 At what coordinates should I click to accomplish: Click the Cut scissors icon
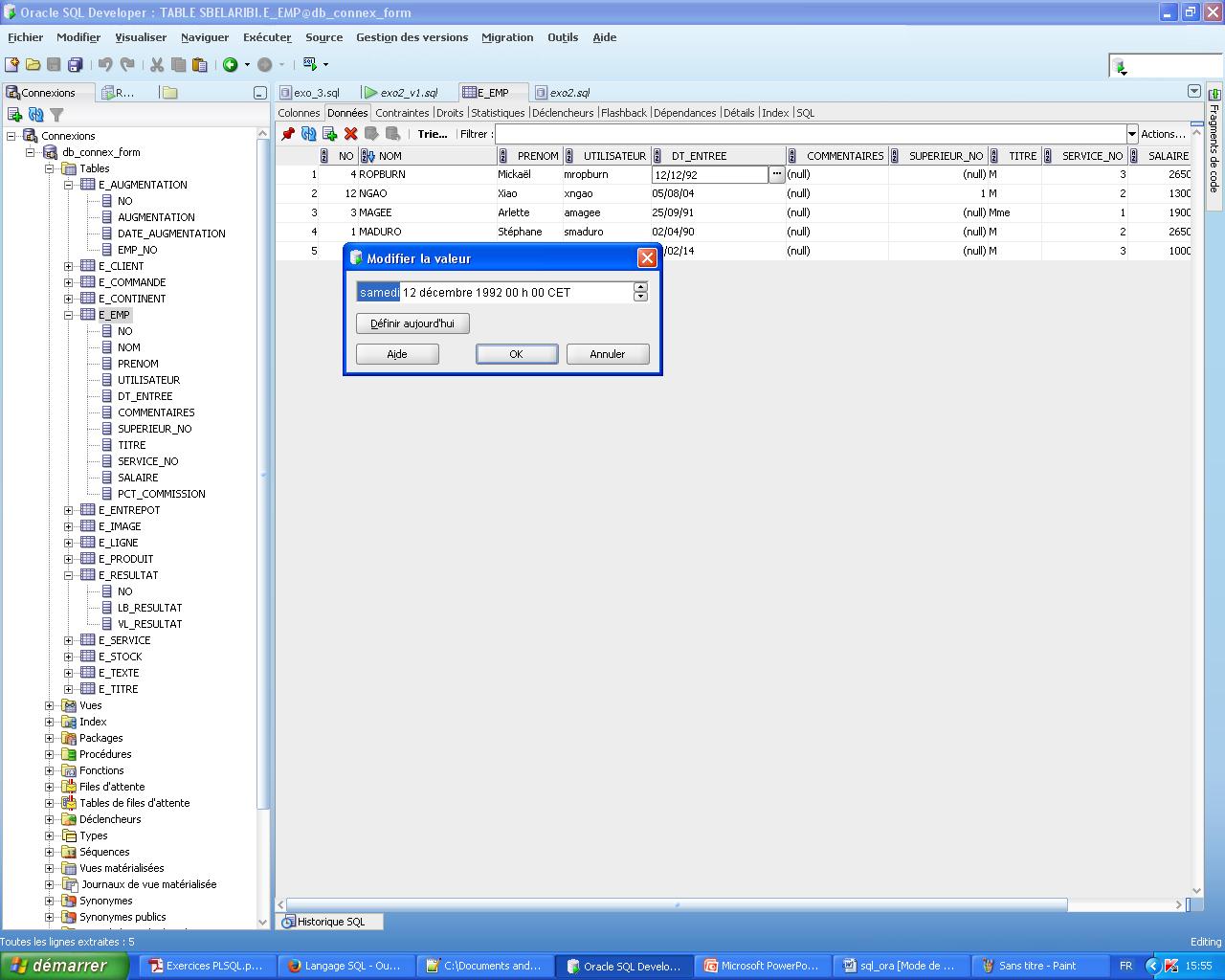[x=157, y=64]
